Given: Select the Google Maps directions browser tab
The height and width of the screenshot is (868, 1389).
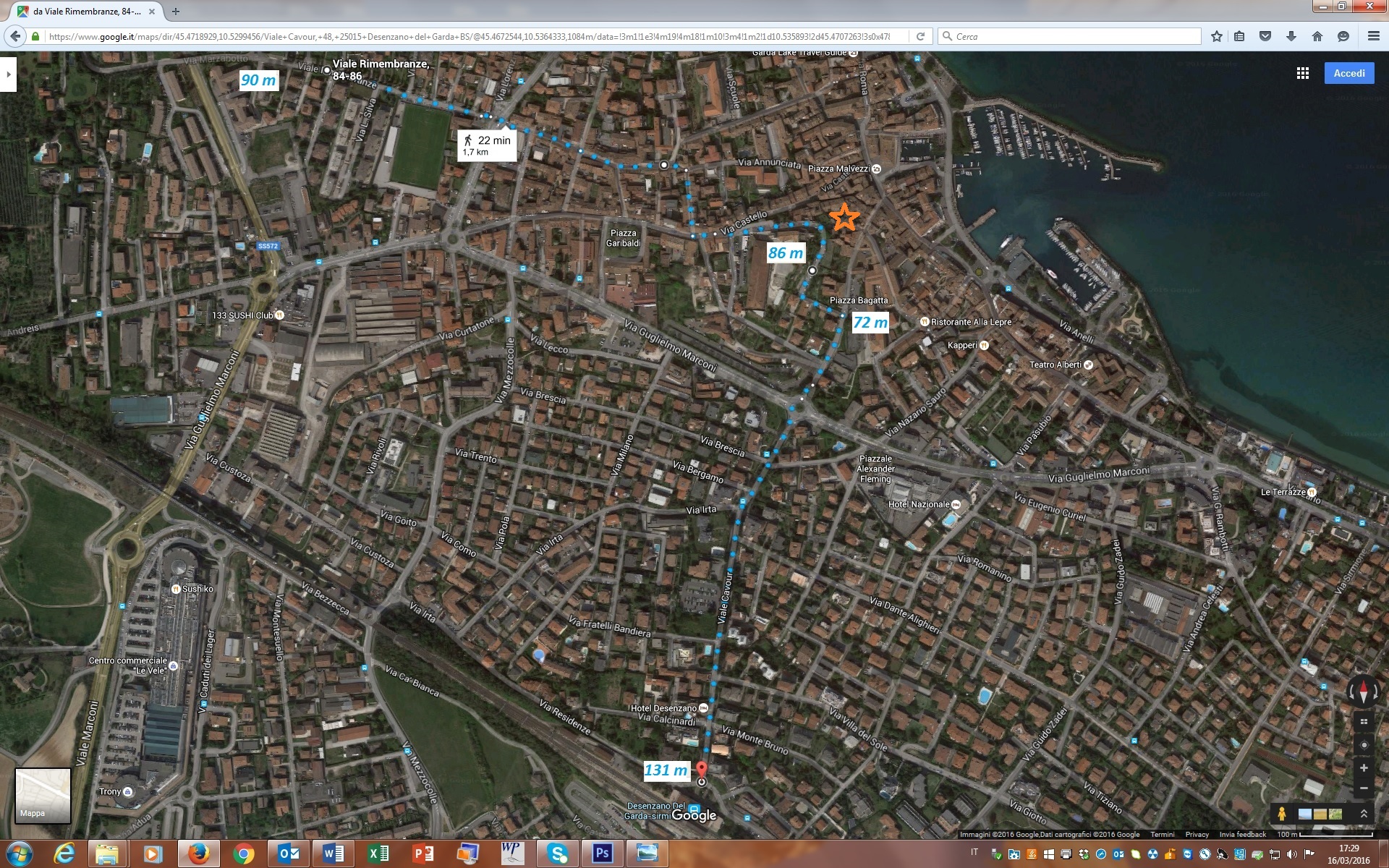Looking at the screenshot, I should click(85, 12).
